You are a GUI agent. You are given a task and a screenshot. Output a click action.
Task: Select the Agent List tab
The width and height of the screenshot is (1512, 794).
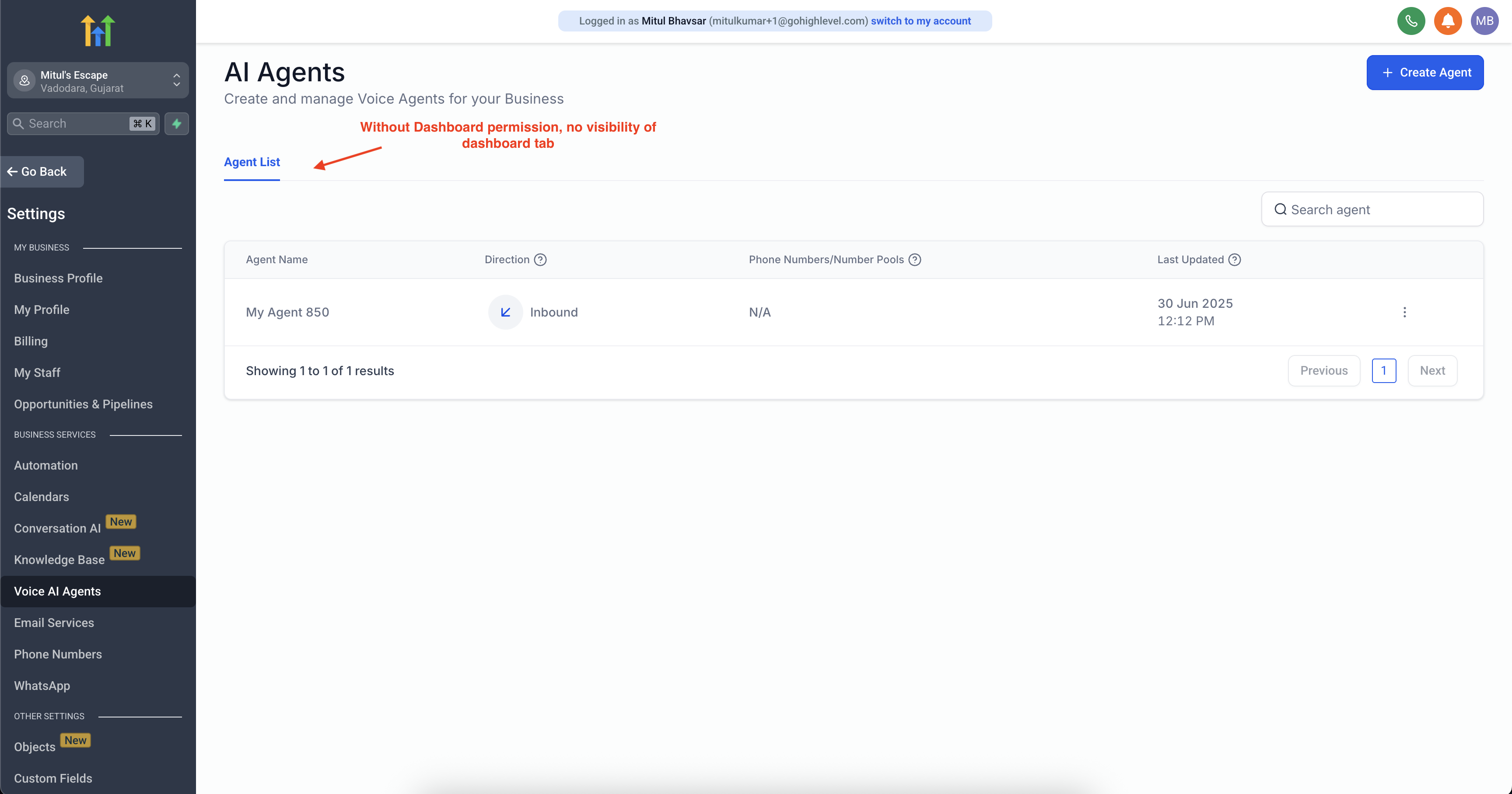pyautogui.click(x=252, y=163)
